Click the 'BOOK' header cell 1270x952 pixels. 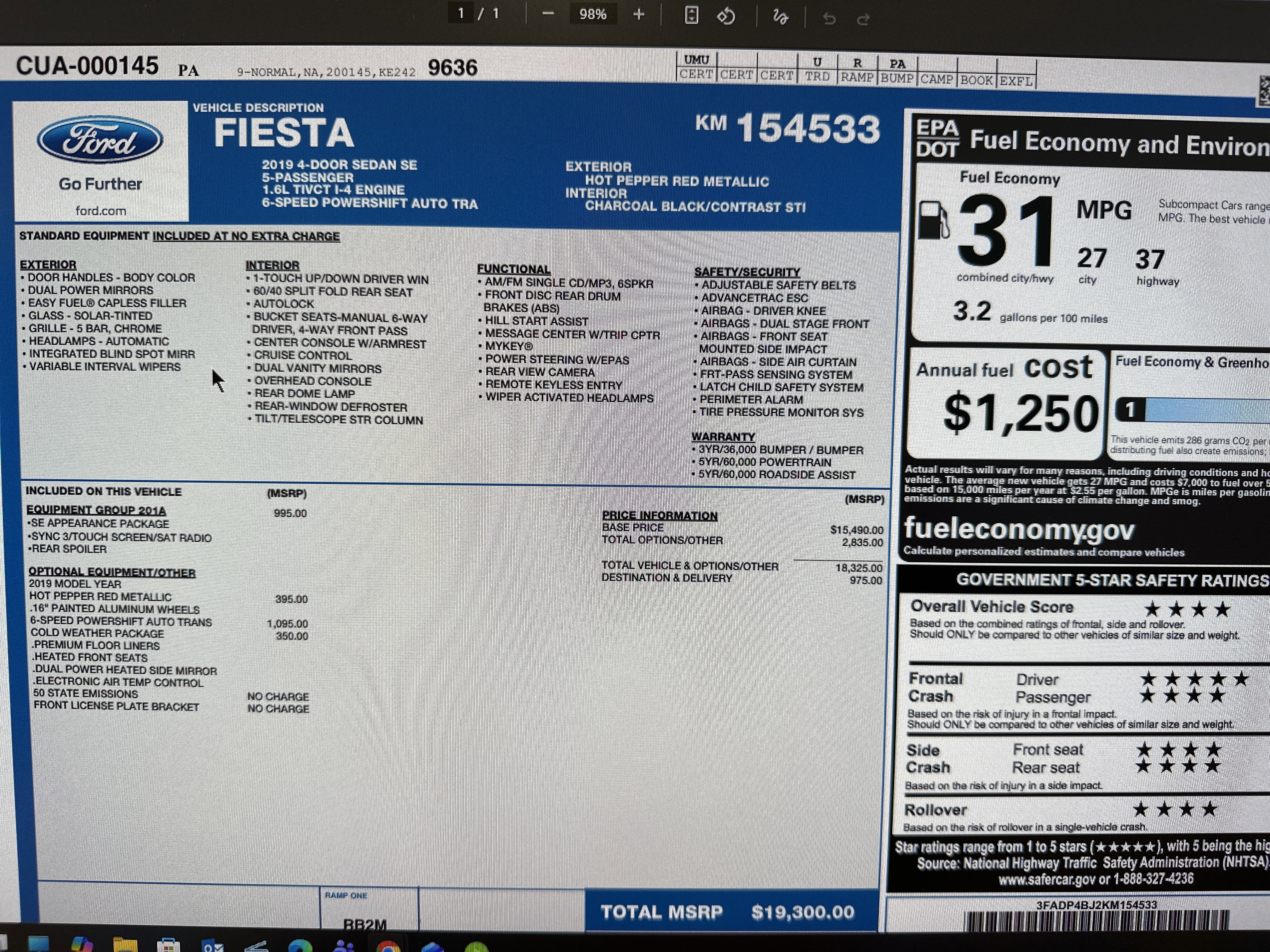click(x=977, y=80)
